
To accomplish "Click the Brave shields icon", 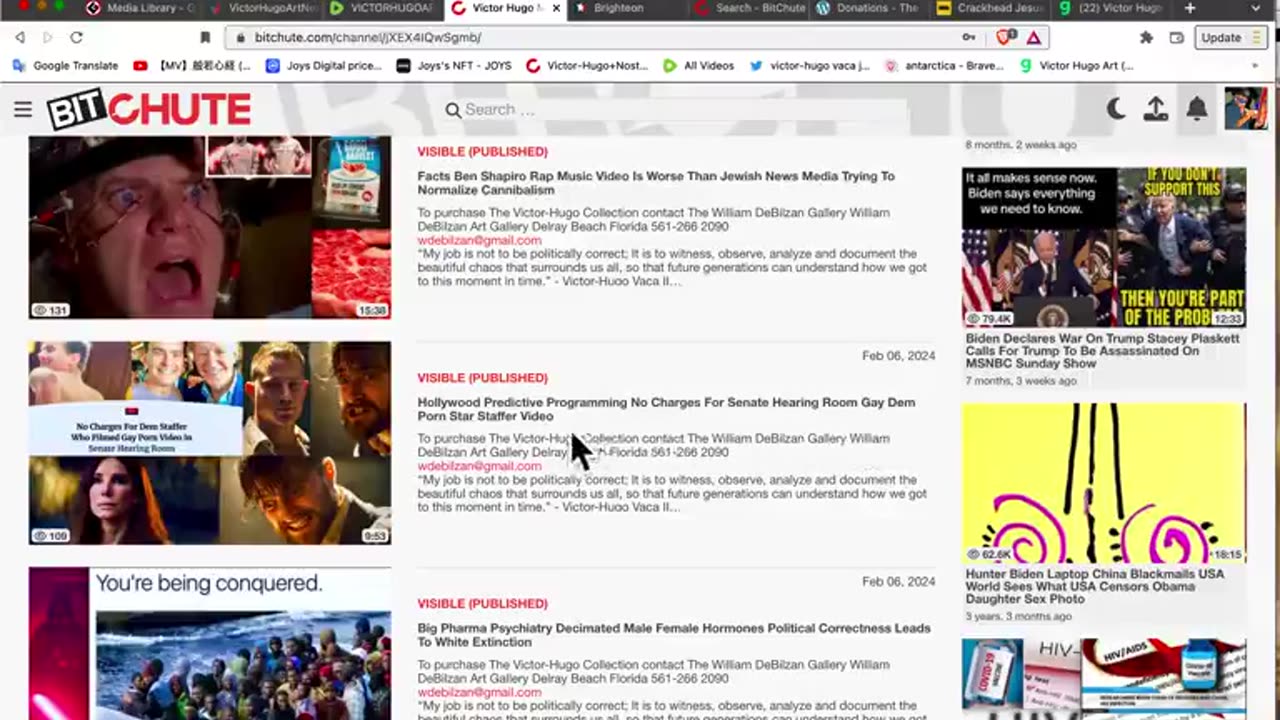I will [x=1006, y=37].
